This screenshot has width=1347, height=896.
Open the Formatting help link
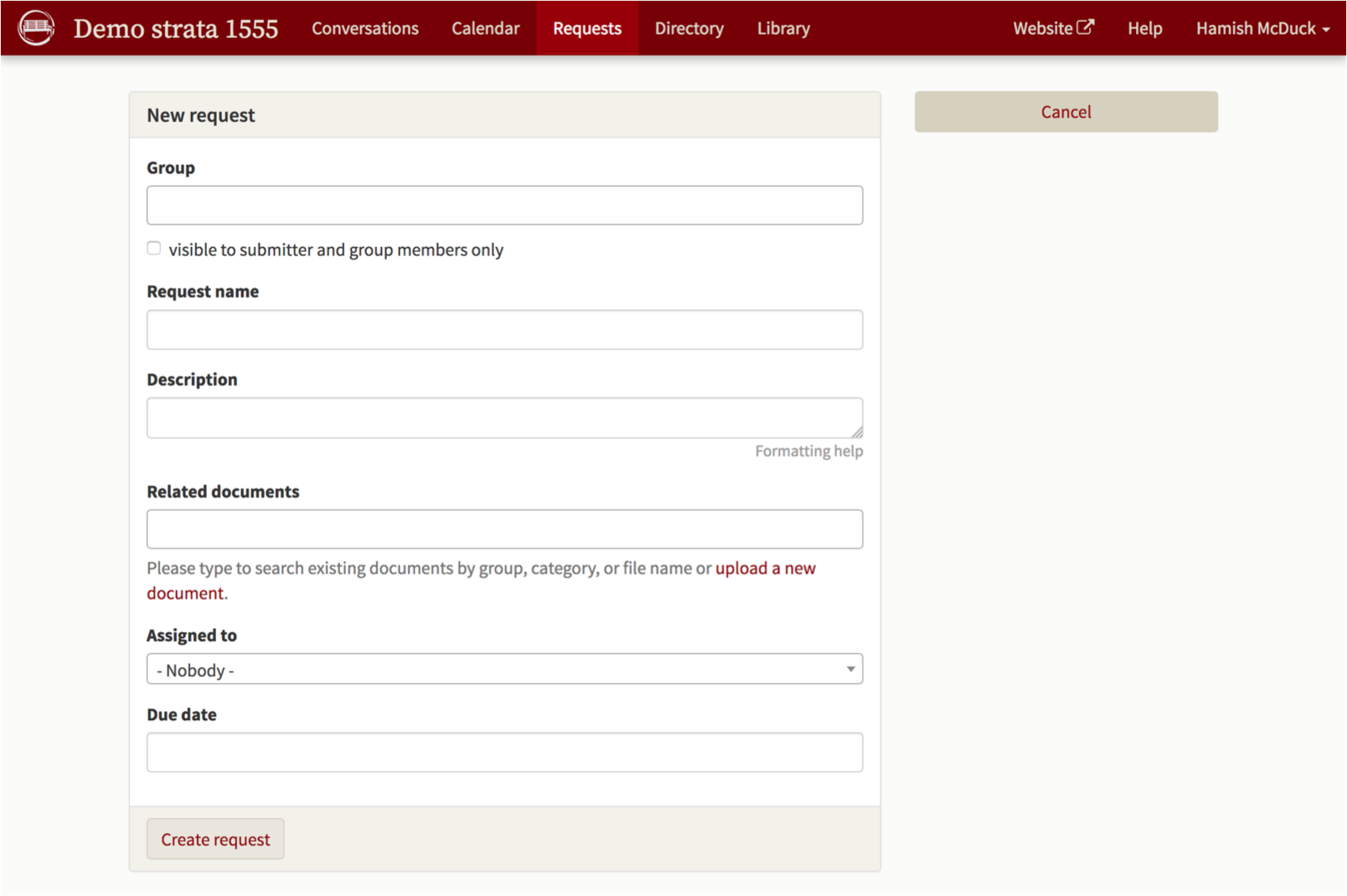pyautogui.click(x=808, y=451)
